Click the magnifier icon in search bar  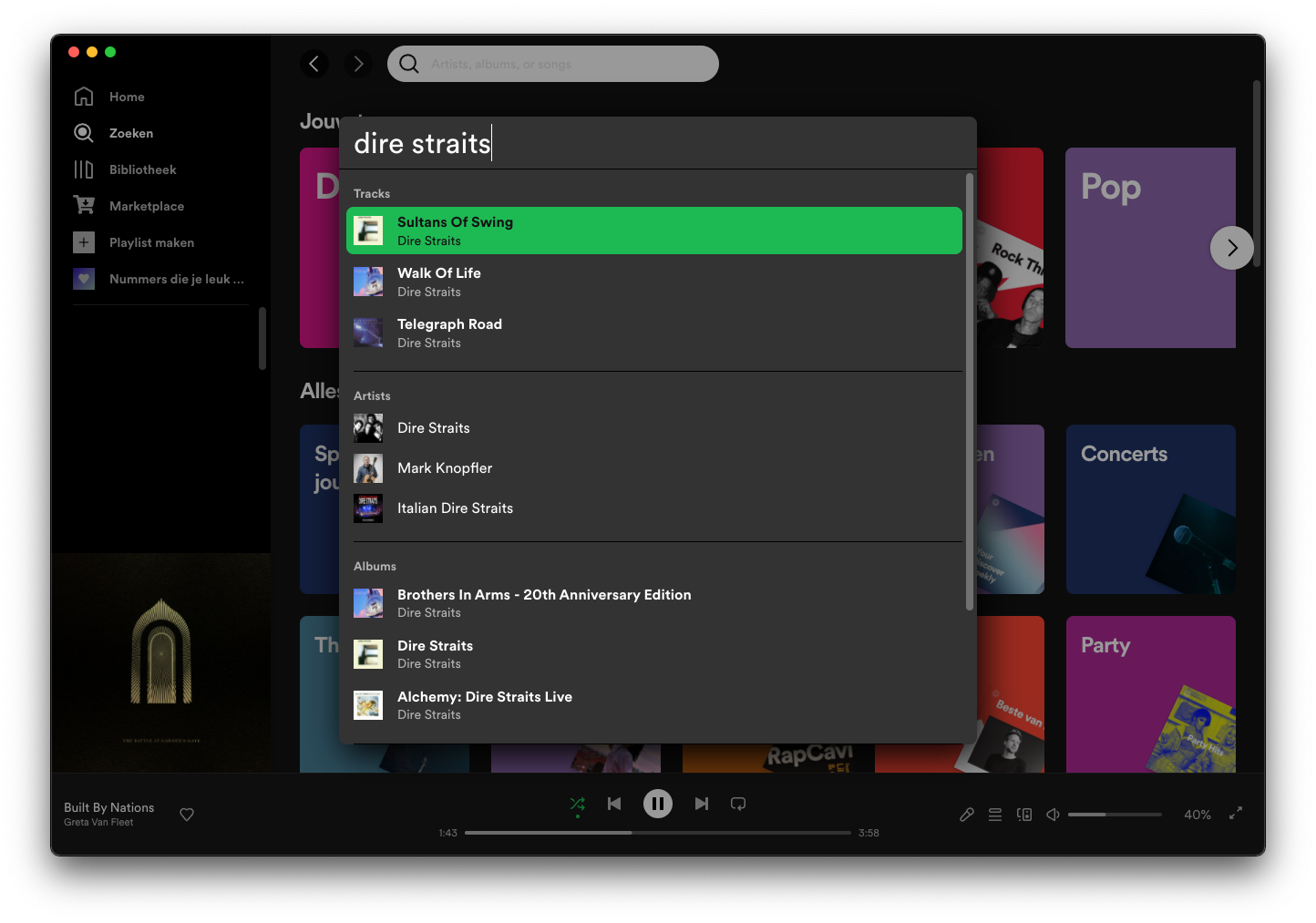(409, 64)
